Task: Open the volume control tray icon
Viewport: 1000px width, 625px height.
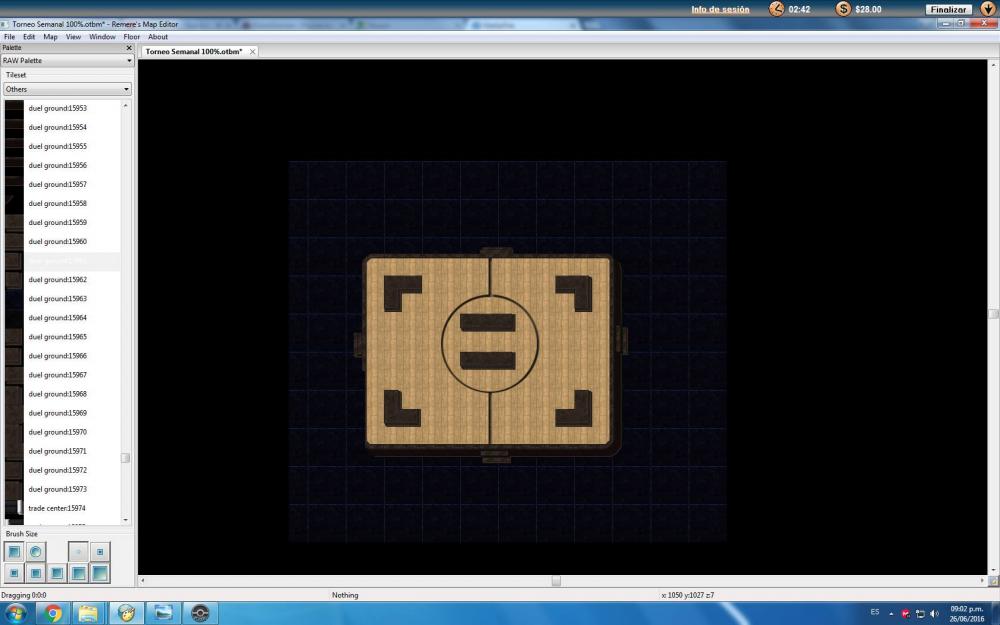Action: point(934,614)
